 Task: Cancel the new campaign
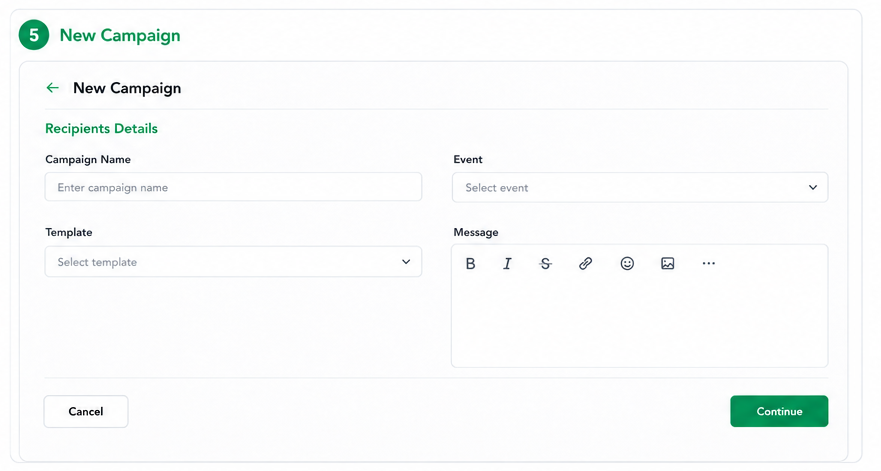pyautogui.click(x=86, y=411)
